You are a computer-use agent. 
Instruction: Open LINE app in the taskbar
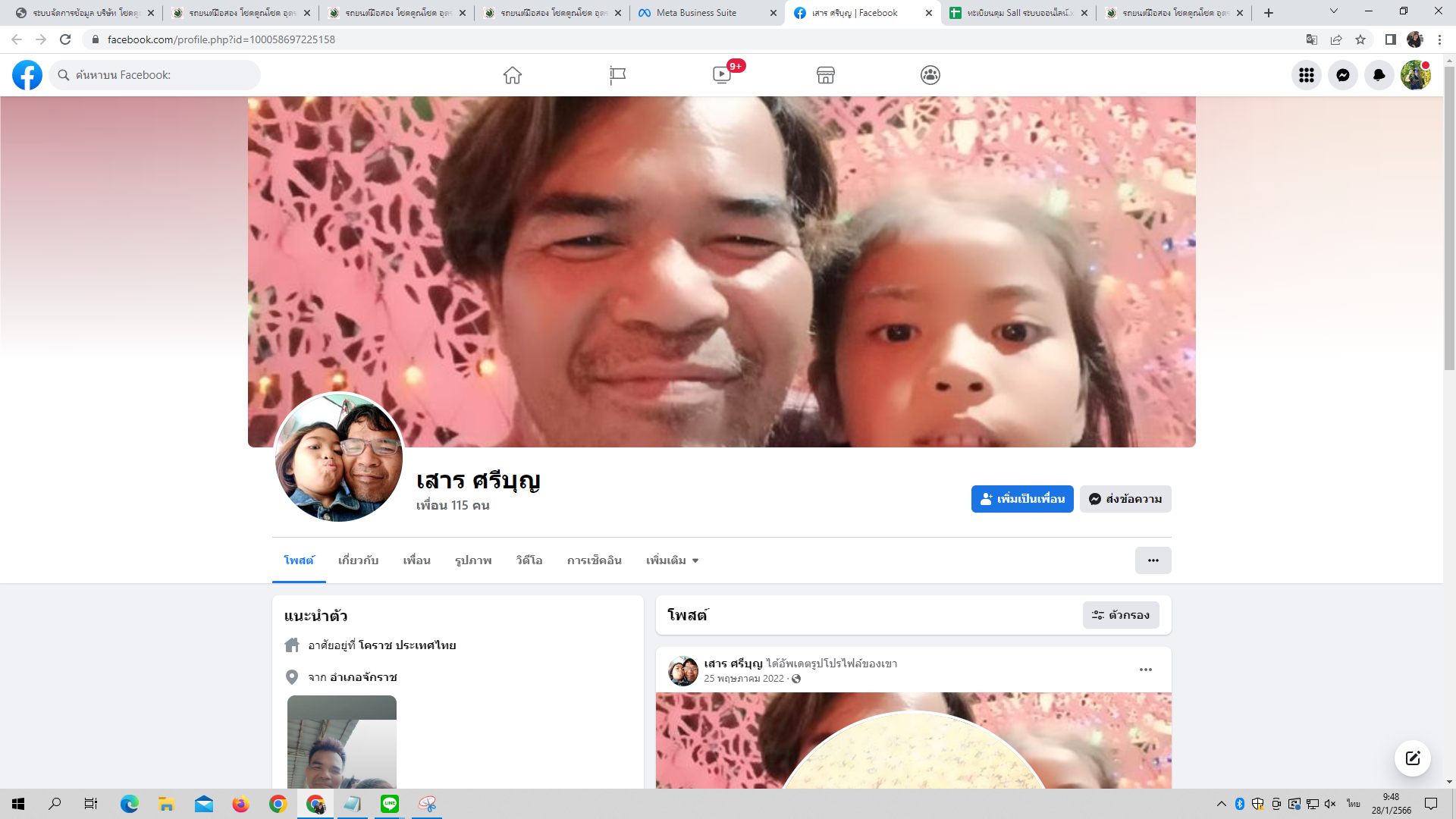[390, 804]
